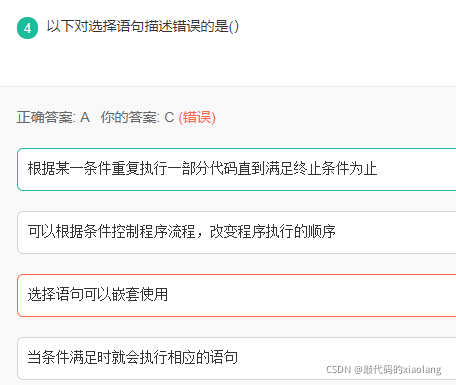Click the empty parentheses in the question
Screen dimensions: 456x385
point(234,26)
